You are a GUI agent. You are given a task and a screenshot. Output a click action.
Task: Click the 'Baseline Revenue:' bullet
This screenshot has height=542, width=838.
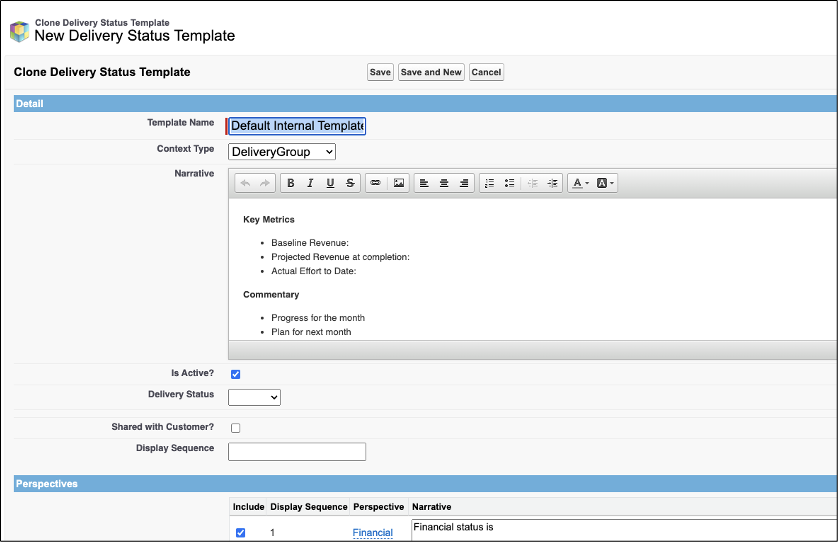(x=310, y=243)
